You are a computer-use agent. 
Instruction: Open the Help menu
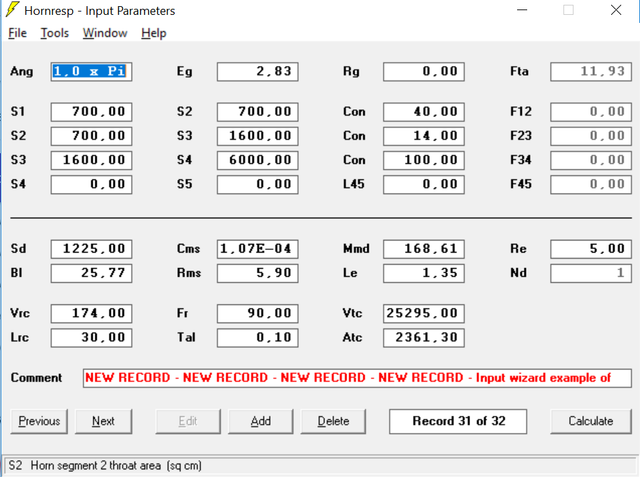click(x=154, y=33)
